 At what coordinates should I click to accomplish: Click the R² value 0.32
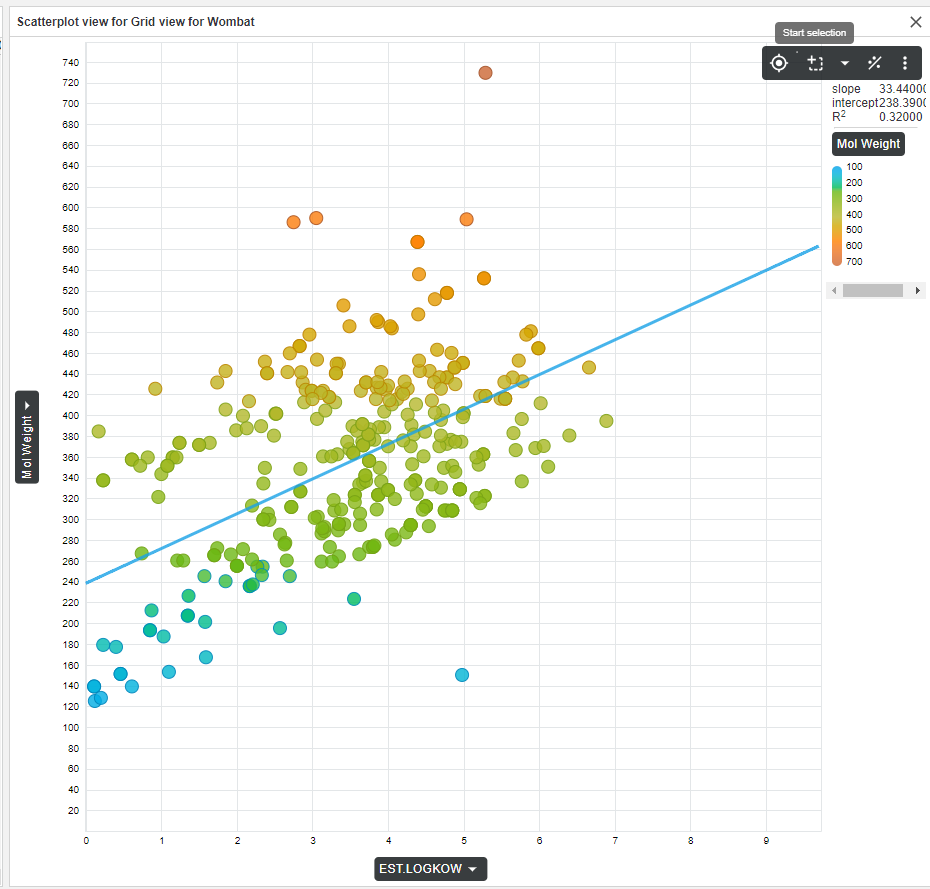(x=898, y=117)
